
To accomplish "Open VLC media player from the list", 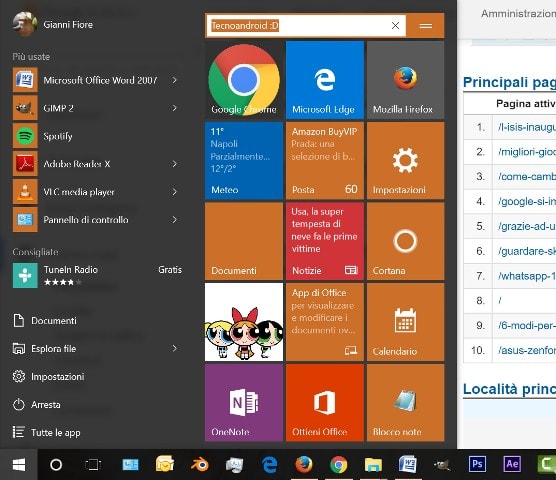I will 98,192.
